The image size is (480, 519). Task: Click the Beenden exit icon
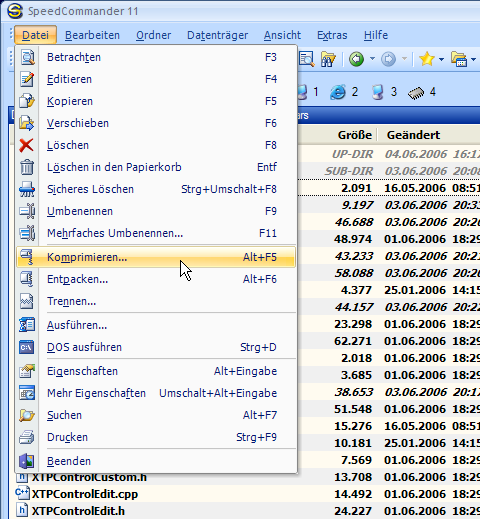27,461
